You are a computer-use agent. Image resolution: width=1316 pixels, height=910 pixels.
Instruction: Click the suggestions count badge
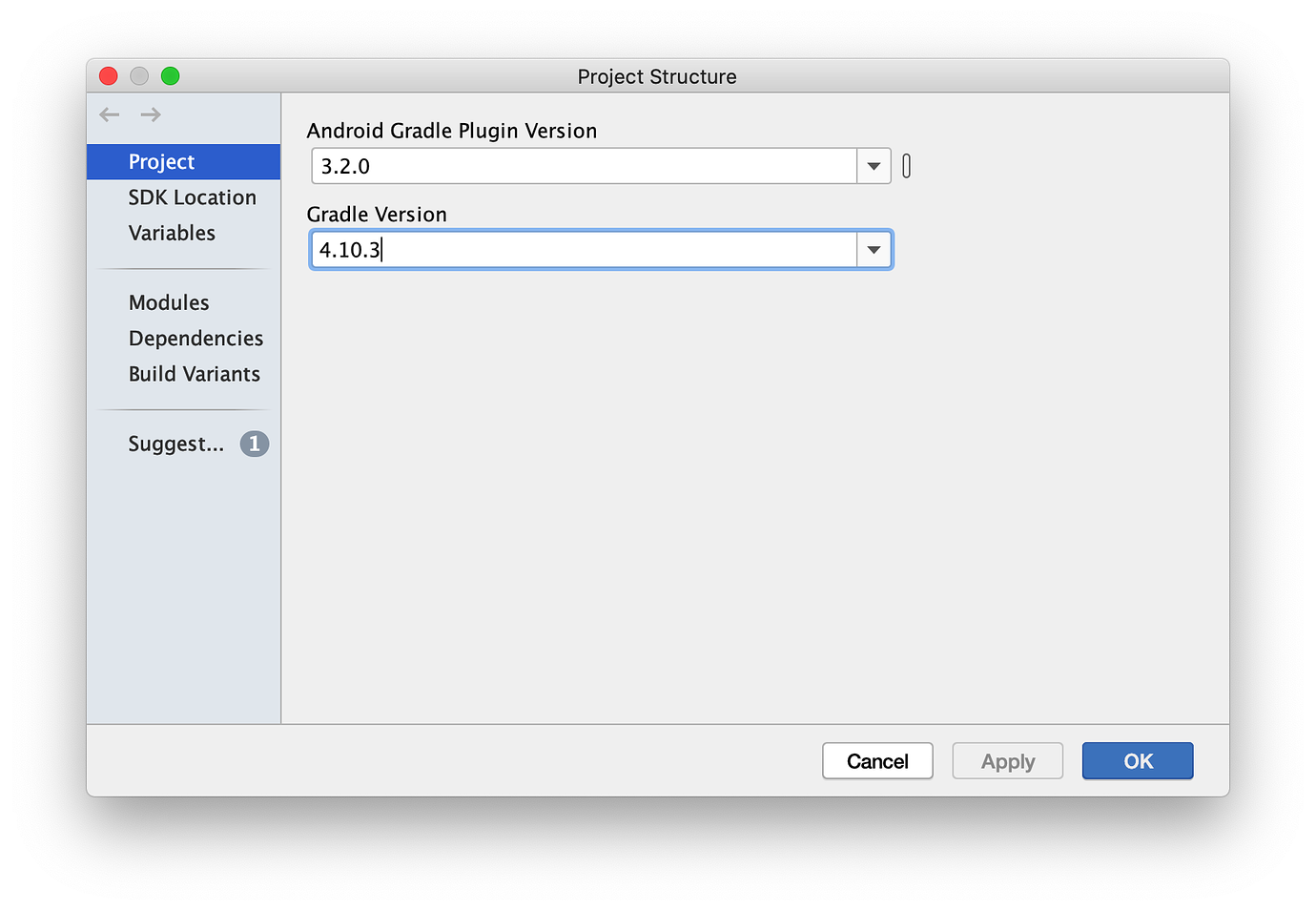click(x=254, y=444)
